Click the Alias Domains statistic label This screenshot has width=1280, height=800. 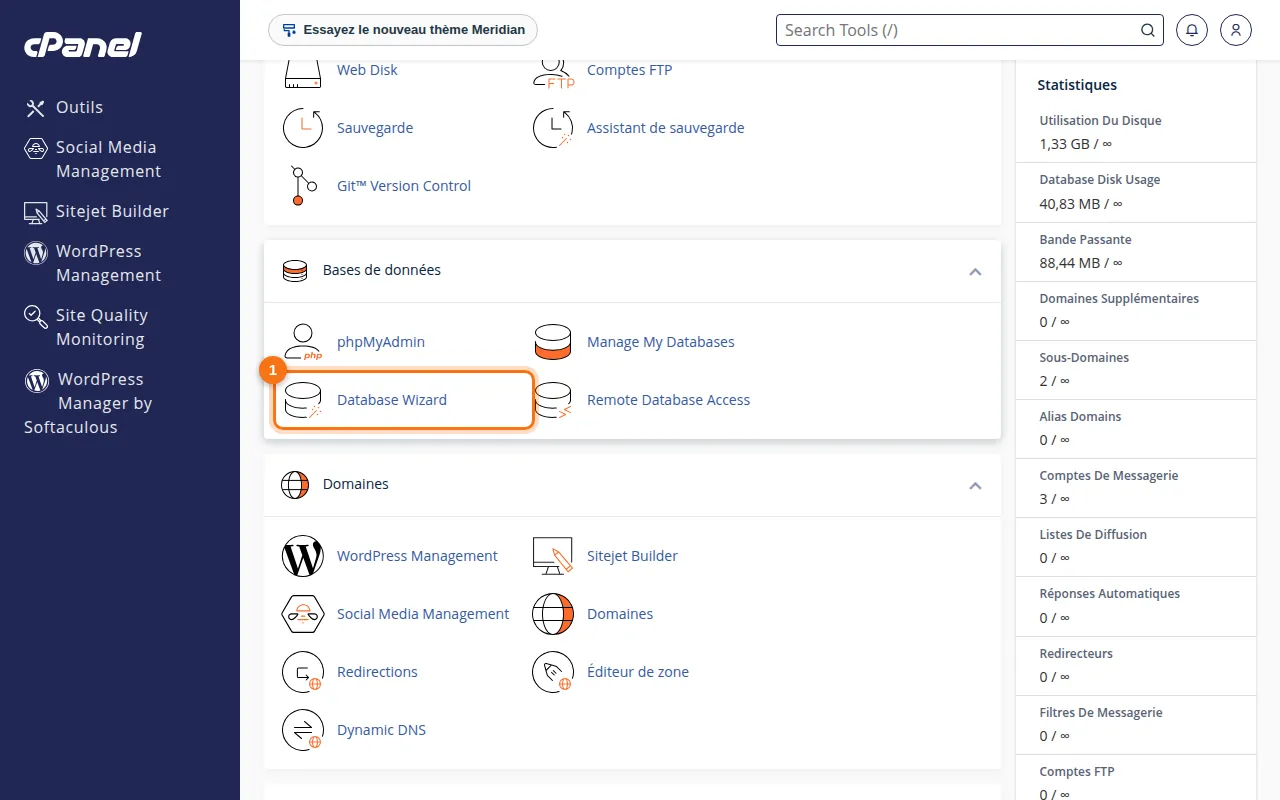1080,417
